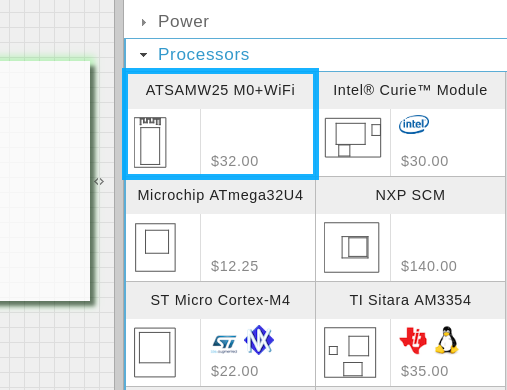Select the ATSAMW25 M0+WiFi module title
This screenshot has height=390, width=507.
pyautogui.click(x=220, y=90)
